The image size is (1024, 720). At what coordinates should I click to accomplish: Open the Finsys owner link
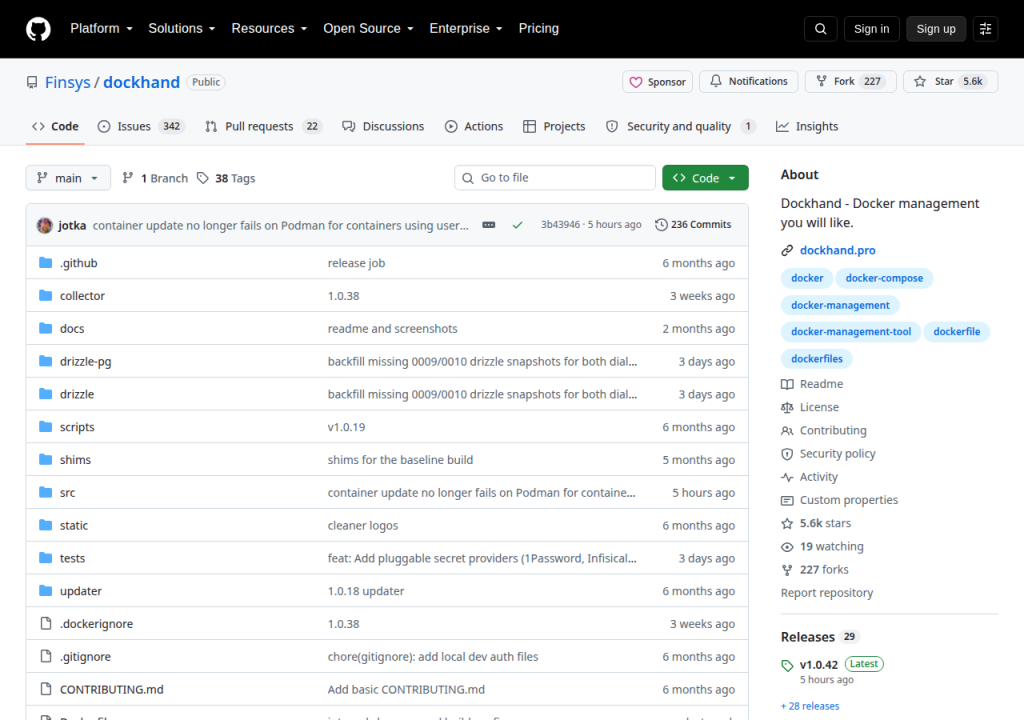pos(68,82)
